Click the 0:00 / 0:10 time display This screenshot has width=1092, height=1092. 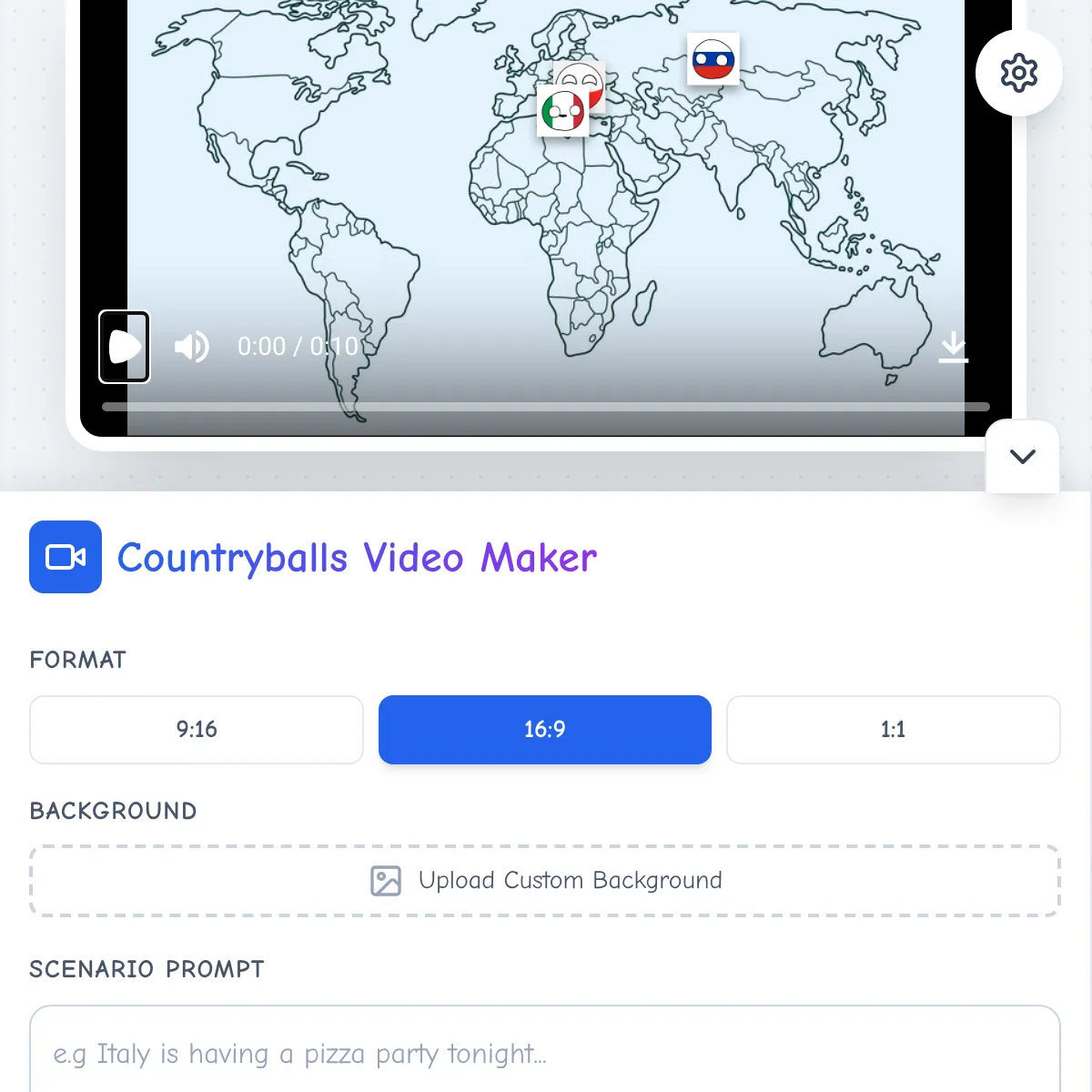(x=298, y=347)
